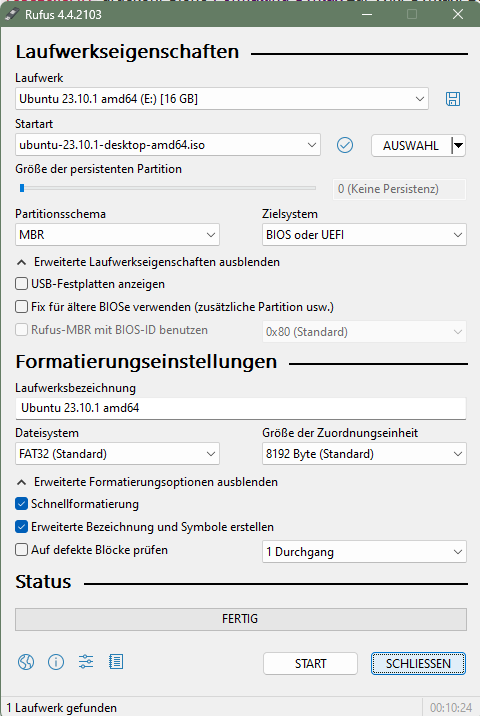Image resolution: width=480 pixels, height=716 pixels.
Task: Show the log with the list icon
Action: [x=116, y=662]
